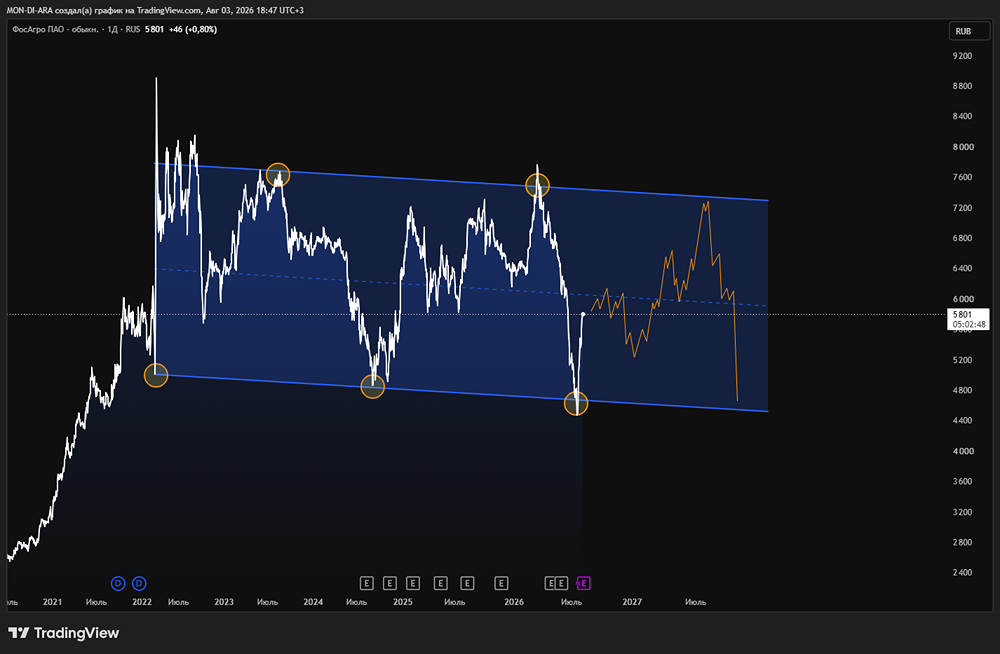Open the purple upcoming earnings E marker
This screenshot has width=1000, height=654.
pos(583,583)
